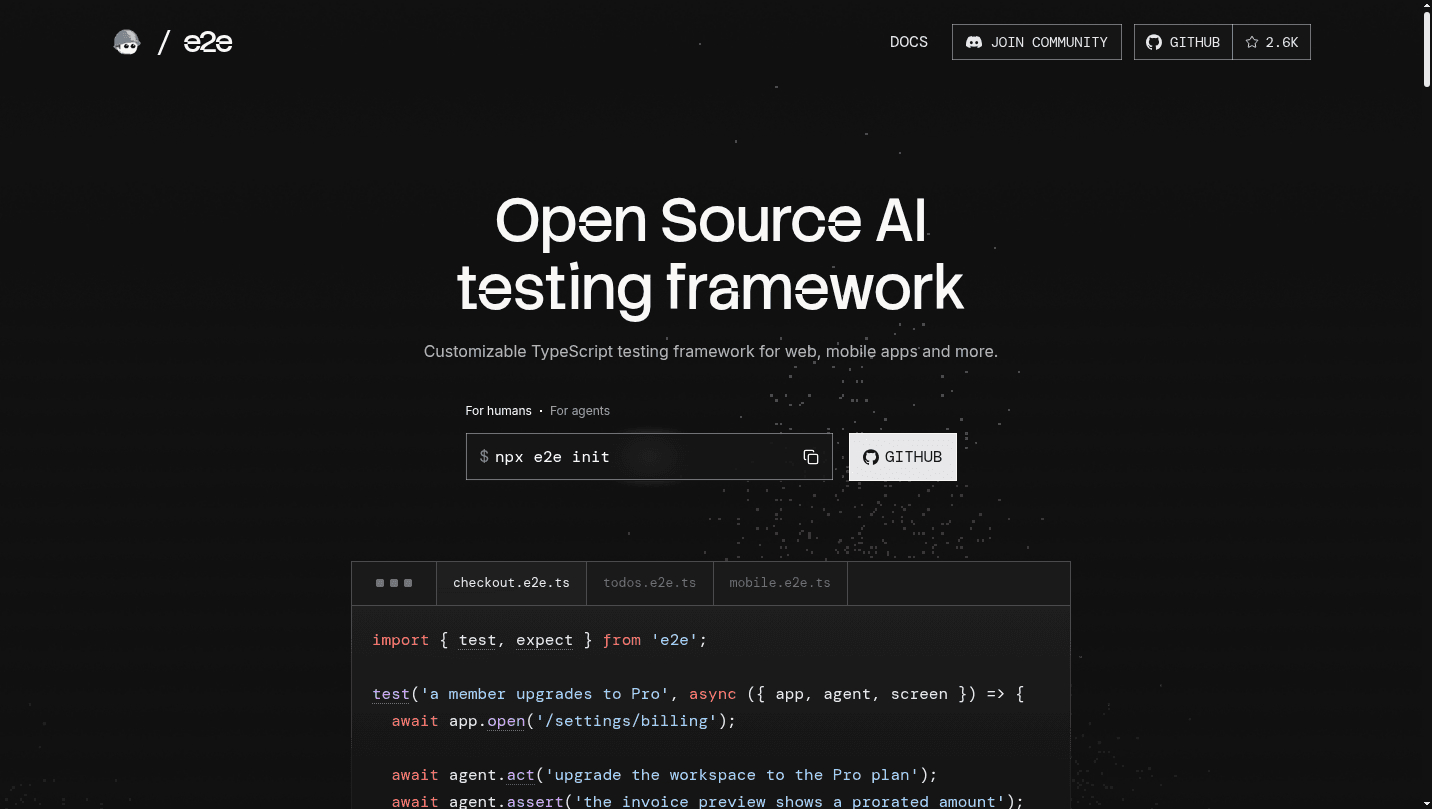This screenshot has height=809, width=1432.
Task: Click the e2e wordmark in header
Action: pyautogui.click(x=208, y=42)
